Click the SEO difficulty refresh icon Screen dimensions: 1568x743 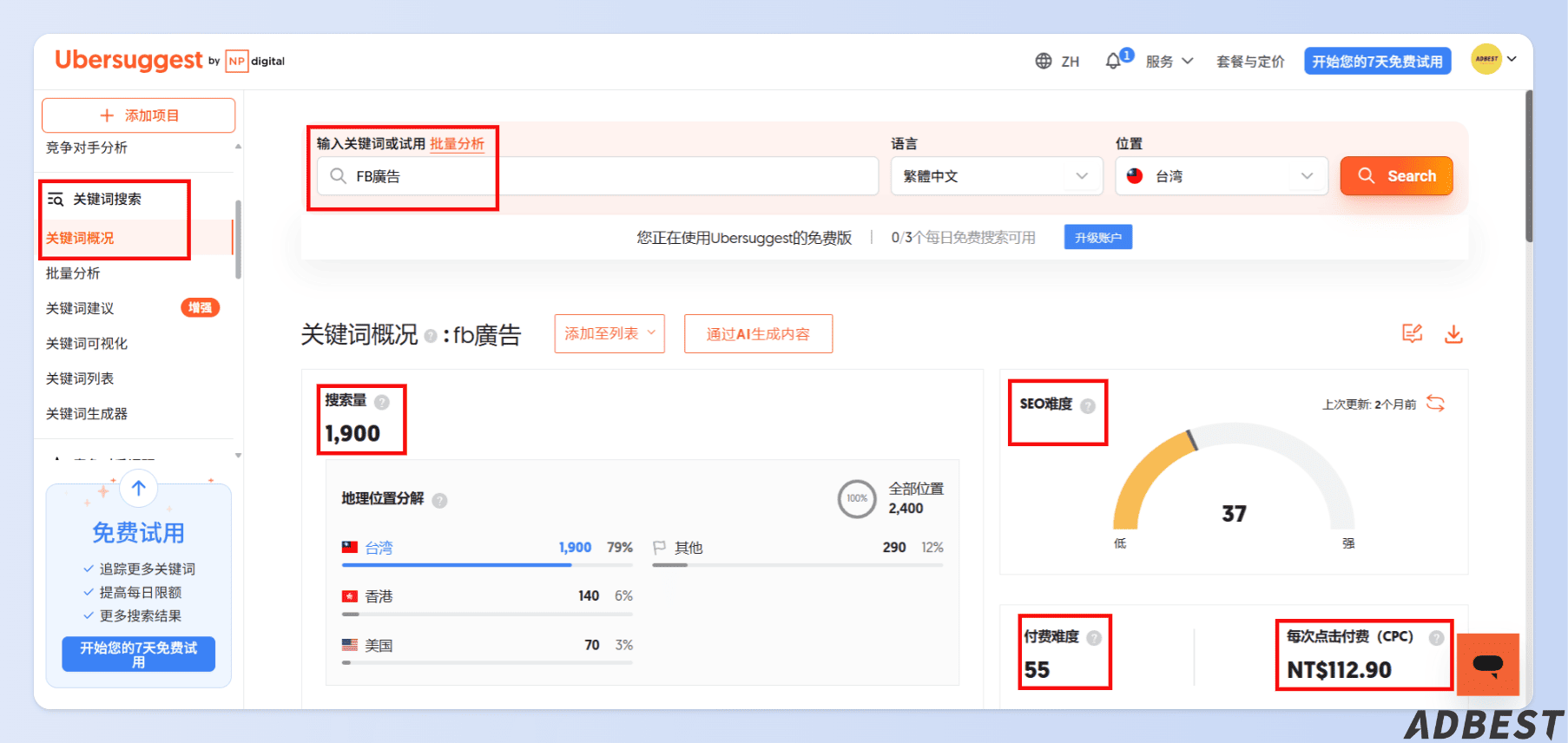click(x=1435, y=404)
